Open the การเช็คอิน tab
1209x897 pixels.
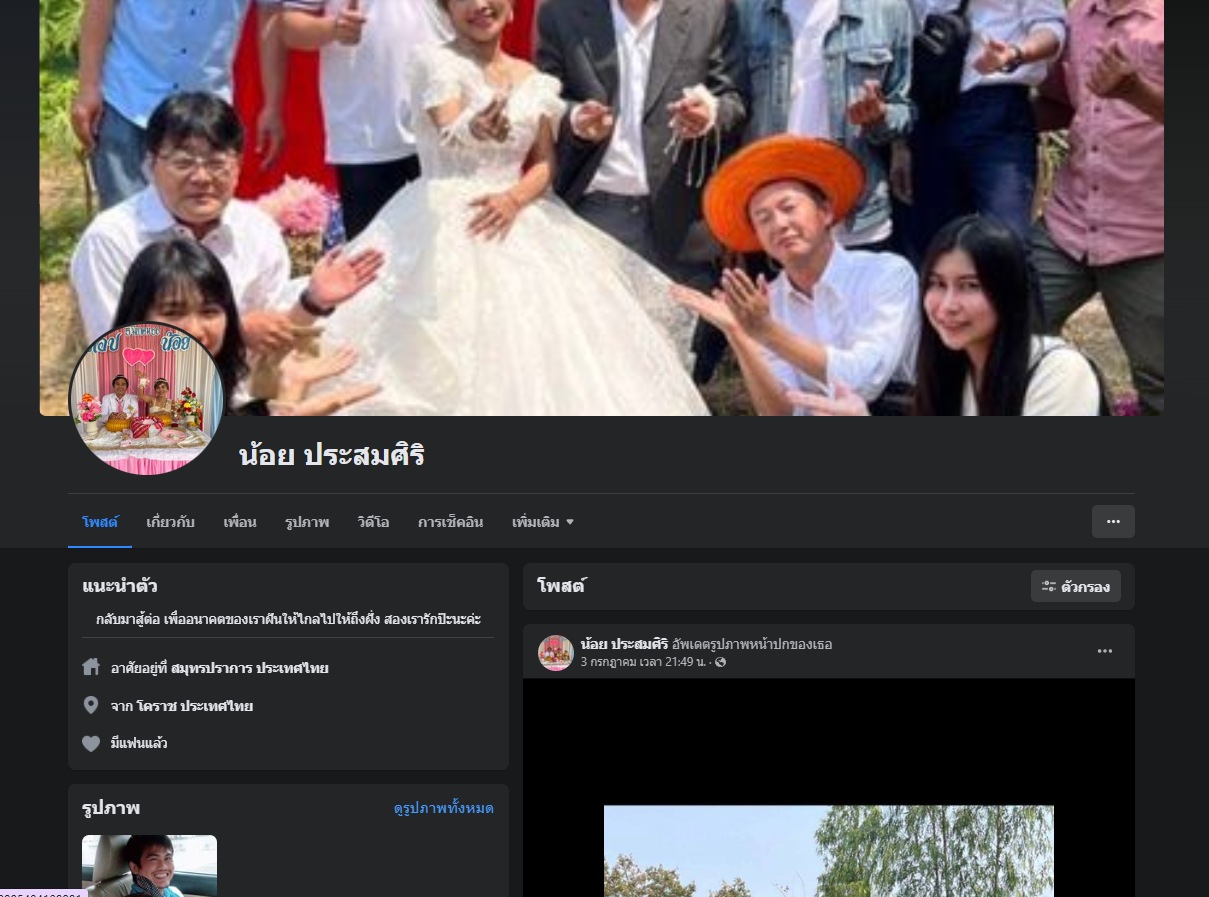pyautogui.click(x=450, y=522)
